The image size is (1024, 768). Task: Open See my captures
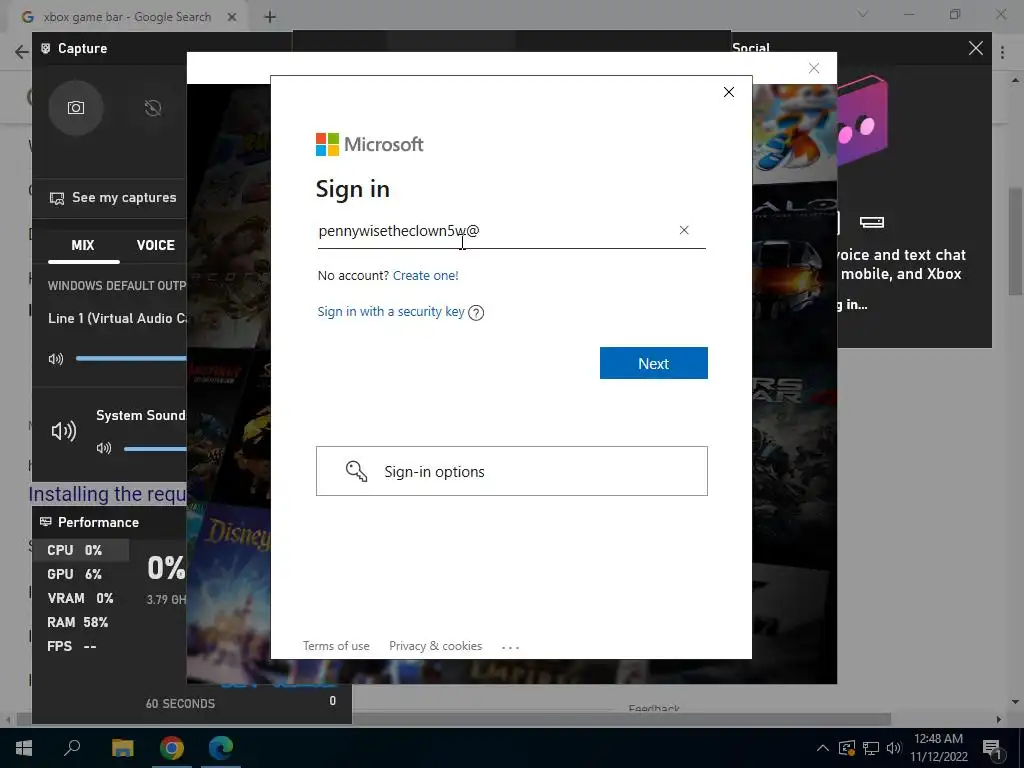tap(113, 198)
